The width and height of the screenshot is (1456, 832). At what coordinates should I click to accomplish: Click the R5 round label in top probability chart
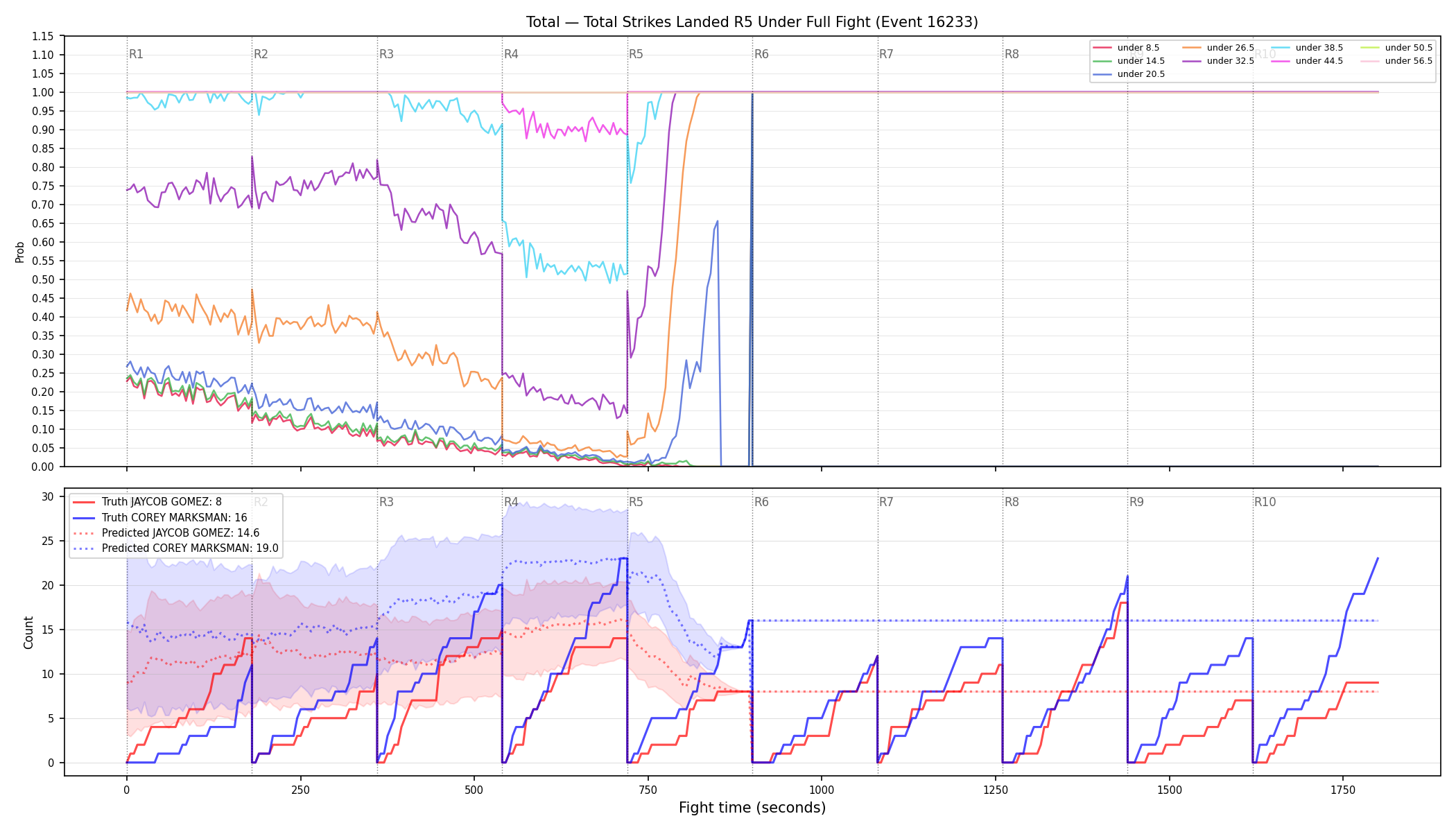[636, 54]
